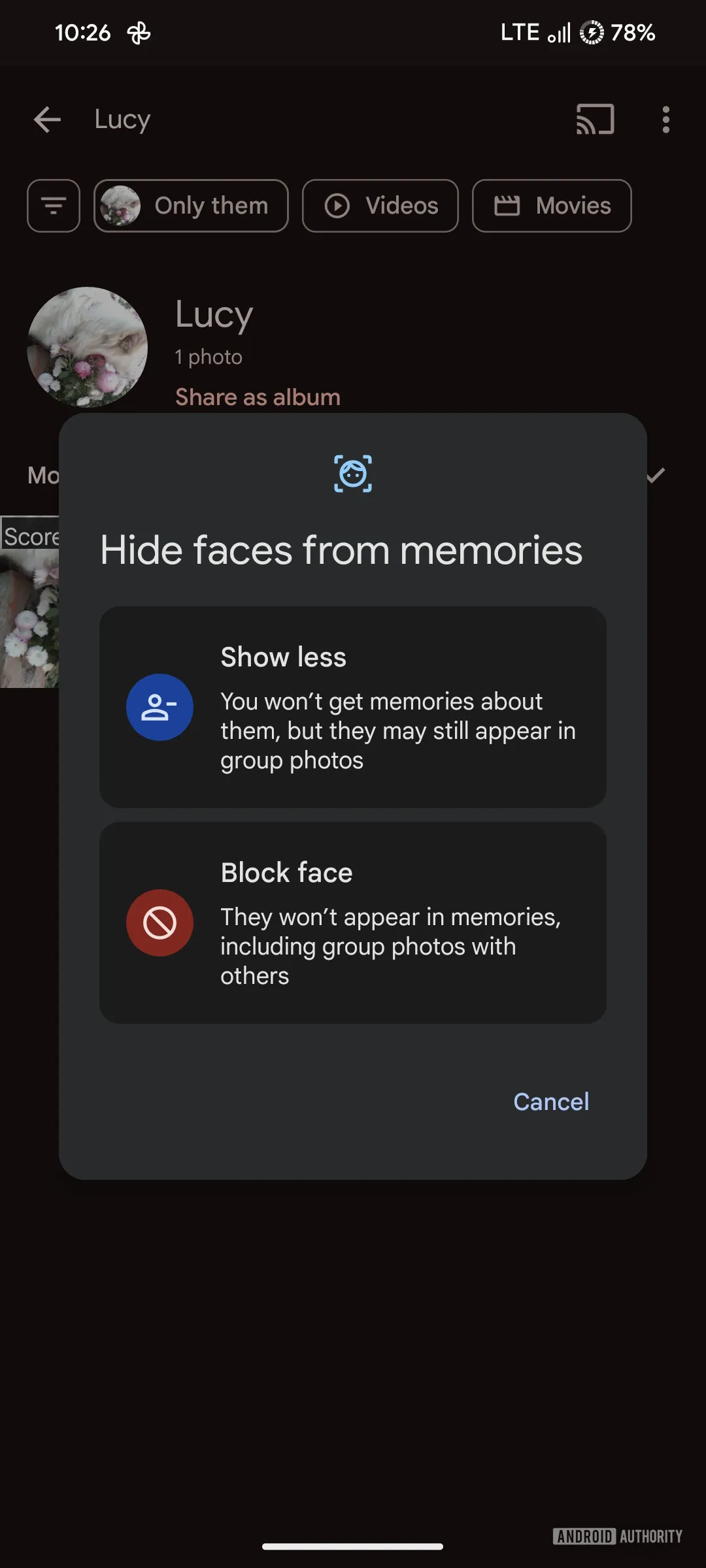Open the partially hidden flower photo thumbnail
706x1568 pixels.
pos(29,617)
